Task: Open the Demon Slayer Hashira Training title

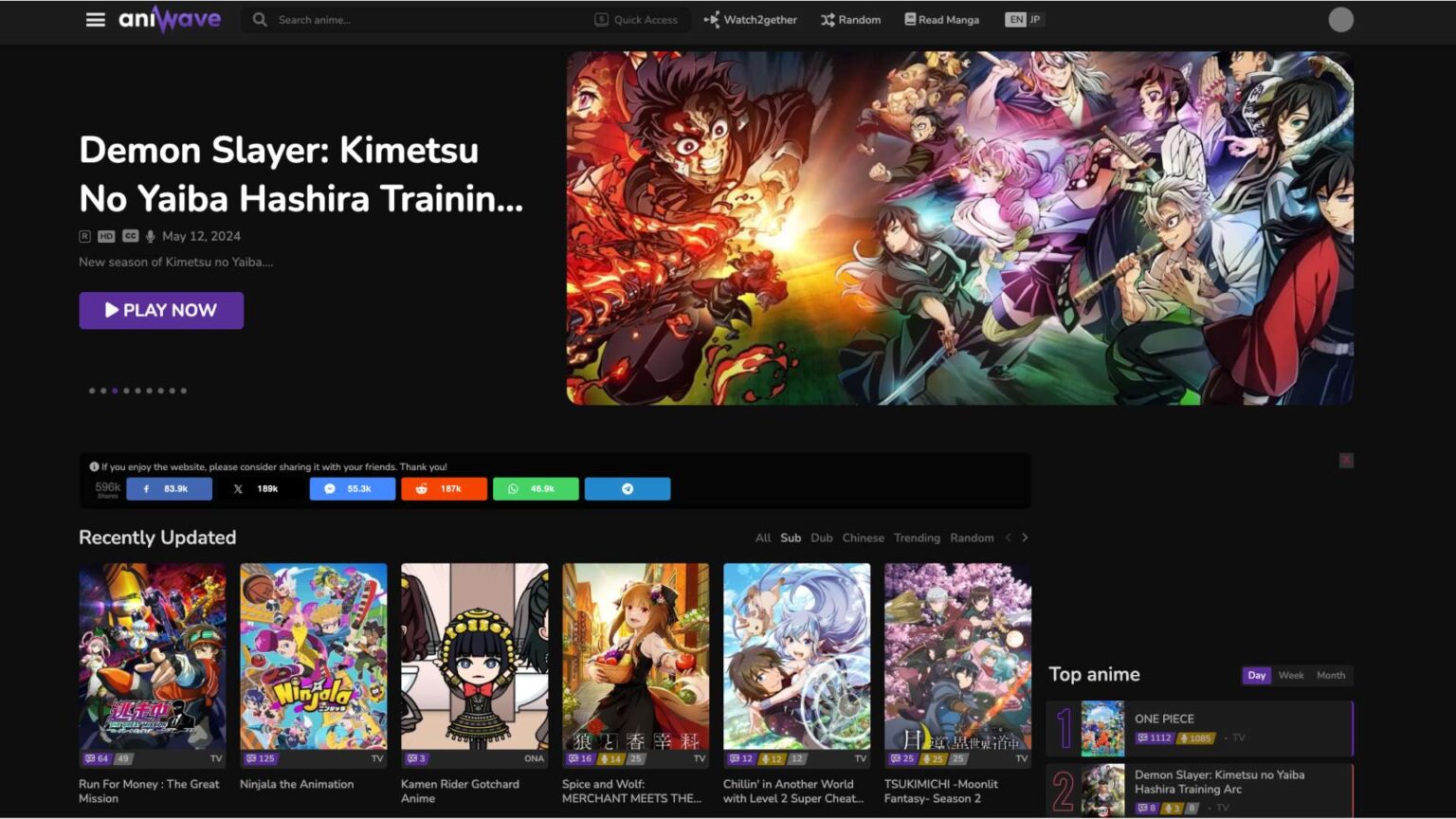Action: (301, 174)
